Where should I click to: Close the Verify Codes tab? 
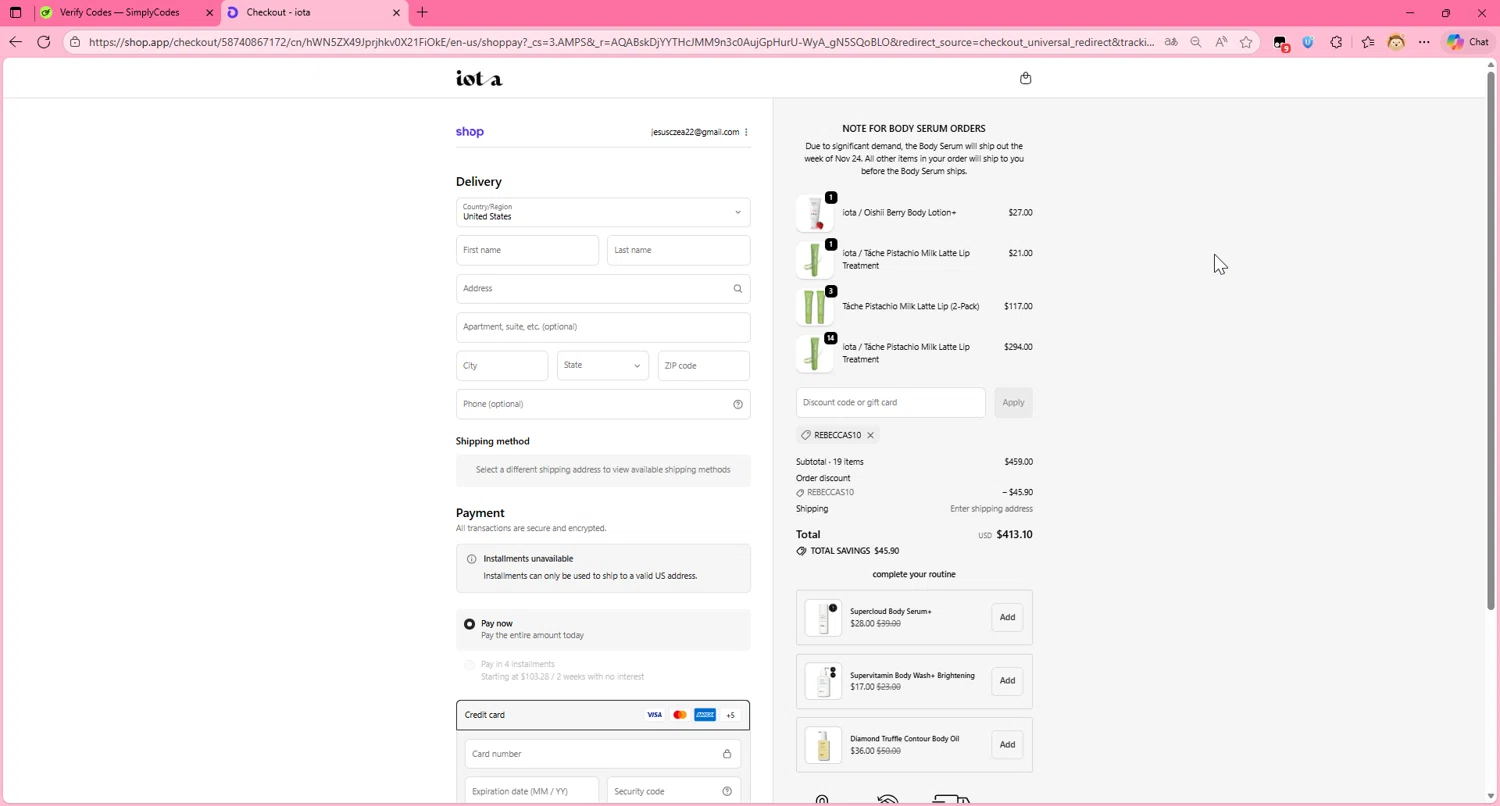(210, 13)
